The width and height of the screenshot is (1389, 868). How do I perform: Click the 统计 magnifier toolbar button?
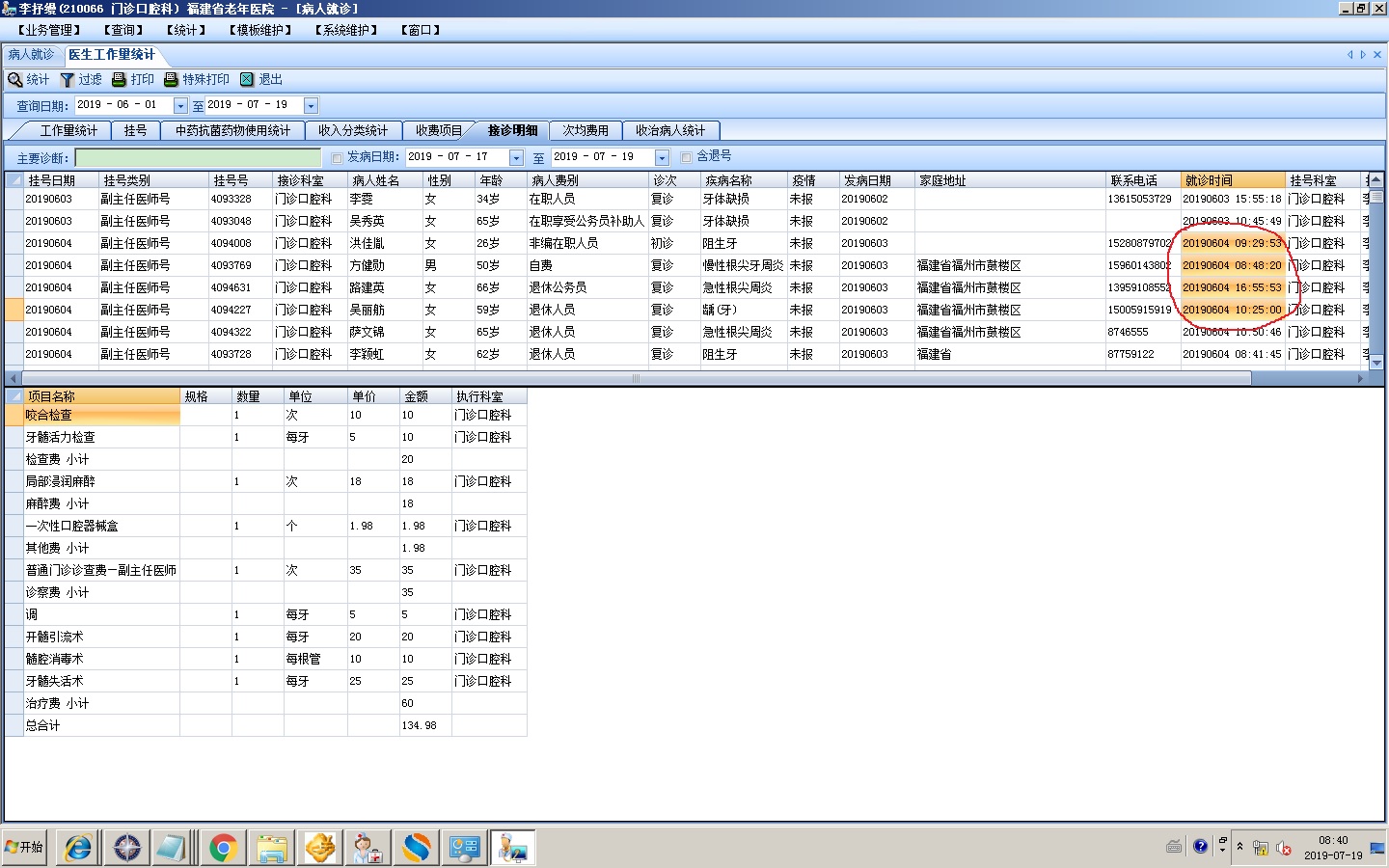(x=29, y=79)
